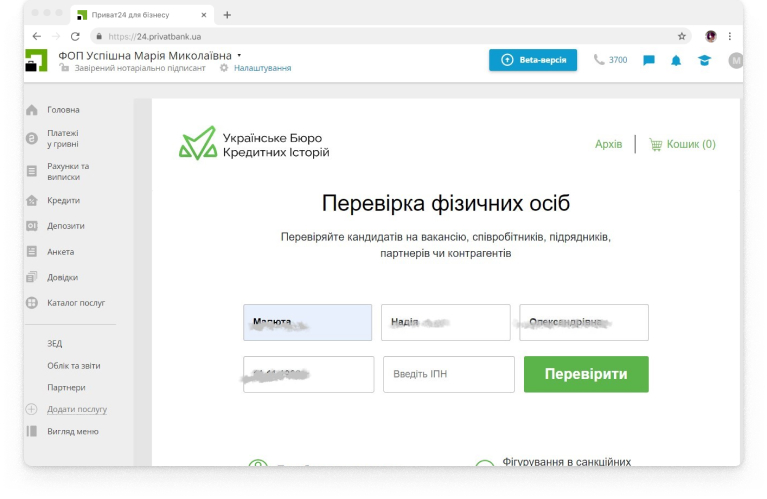Select Каталог послуг in the sidebar
This screenshot has height=499, width=767.
[76, 303]
